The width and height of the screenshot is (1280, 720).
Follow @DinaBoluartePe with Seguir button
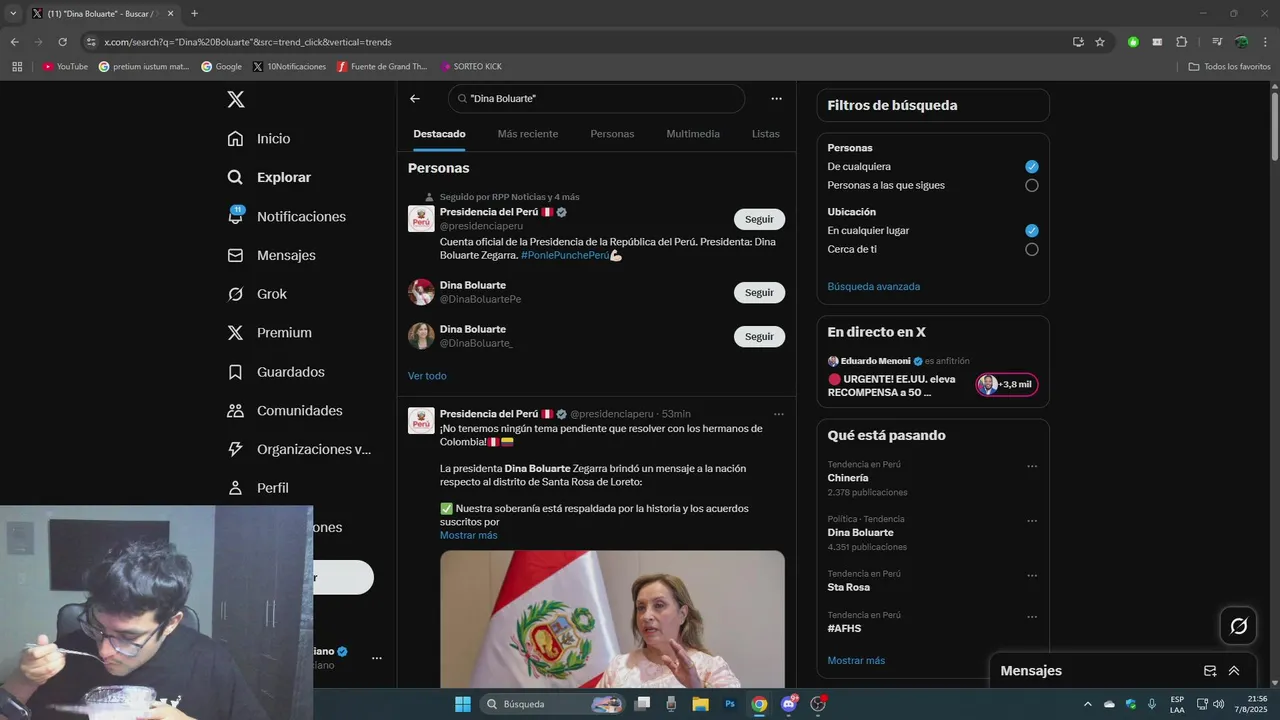[x=759, y=293]
